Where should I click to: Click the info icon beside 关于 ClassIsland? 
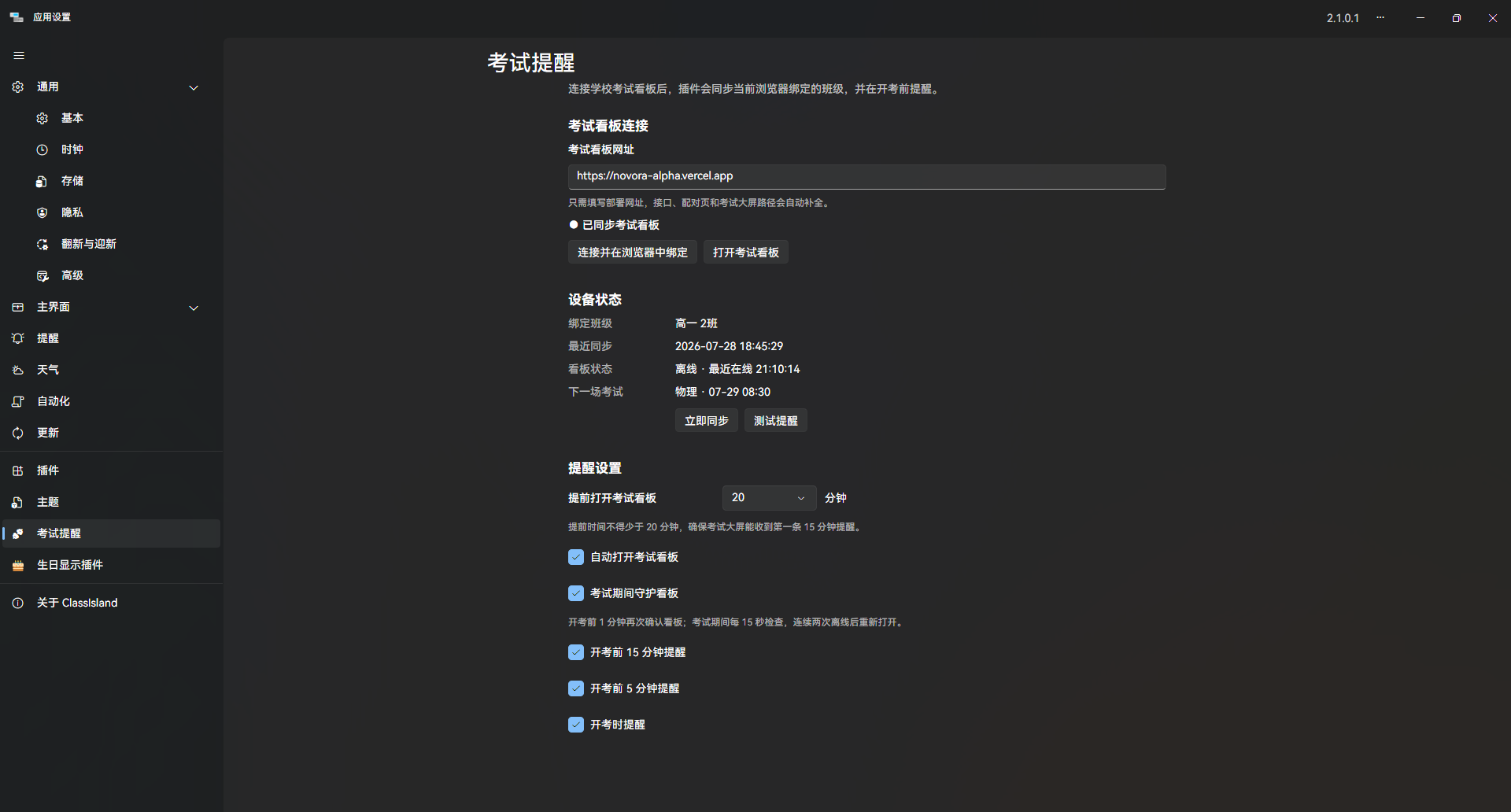click(x=18, y=603)
